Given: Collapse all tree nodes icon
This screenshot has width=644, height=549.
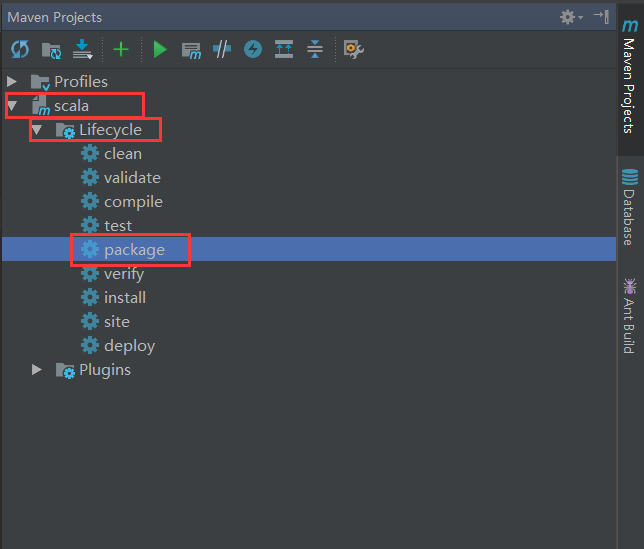Looking at the screenshot, I should (315, 49).
